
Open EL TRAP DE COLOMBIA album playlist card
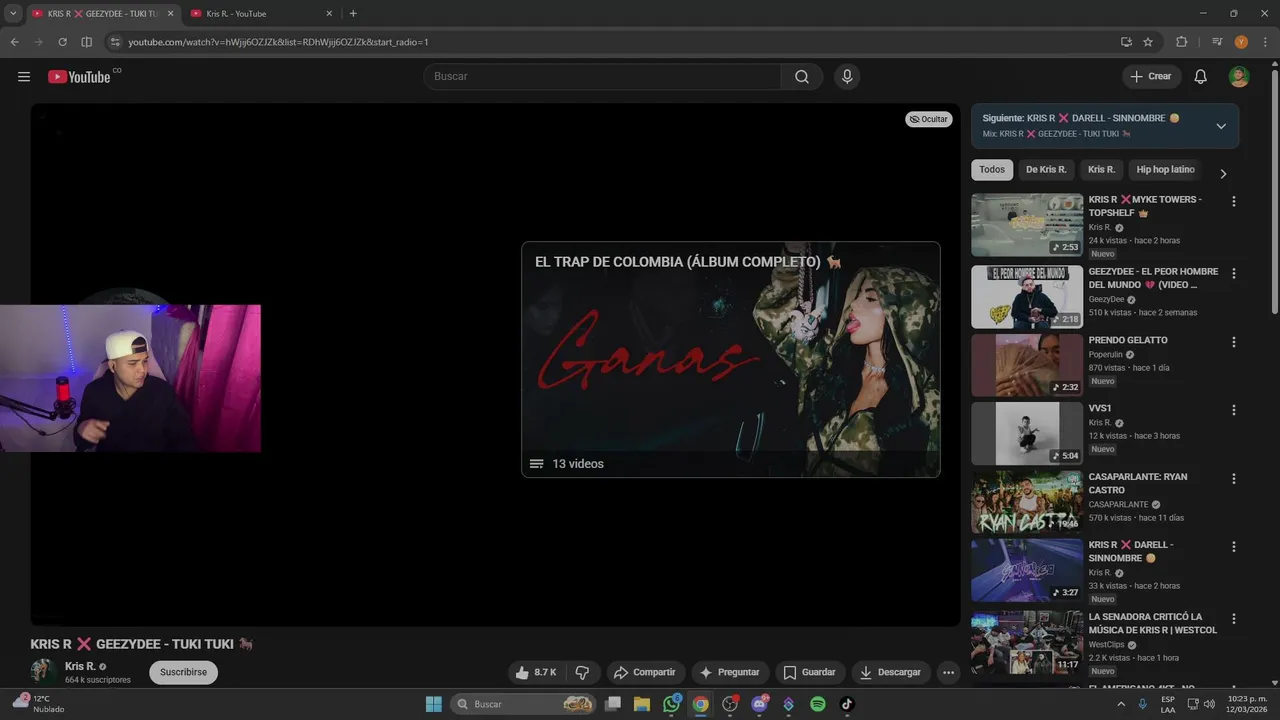pyautogui.click(x=731, y=360)
